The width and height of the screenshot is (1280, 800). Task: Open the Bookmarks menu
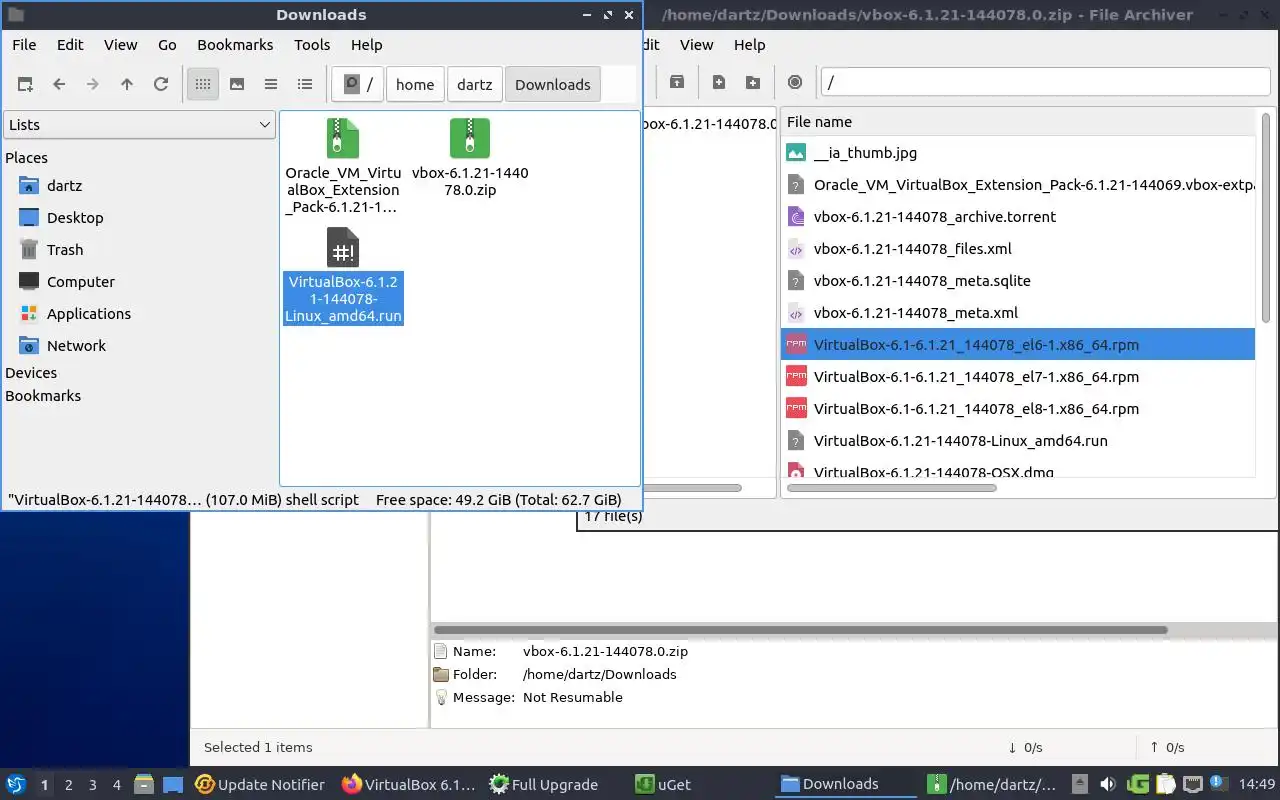(235, 44)
